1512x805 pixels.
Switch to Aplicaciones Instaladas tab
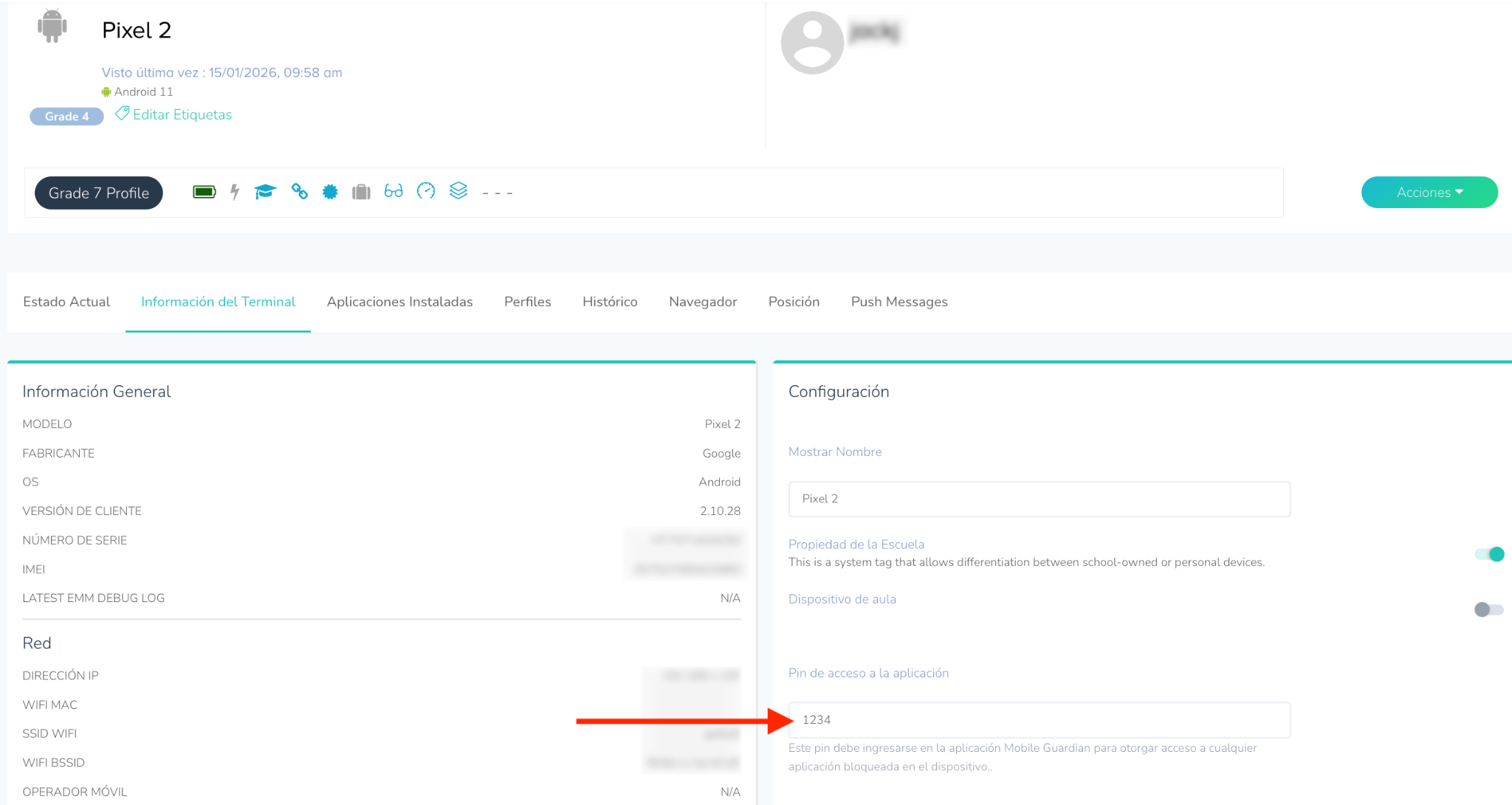[x=399, y=302]
